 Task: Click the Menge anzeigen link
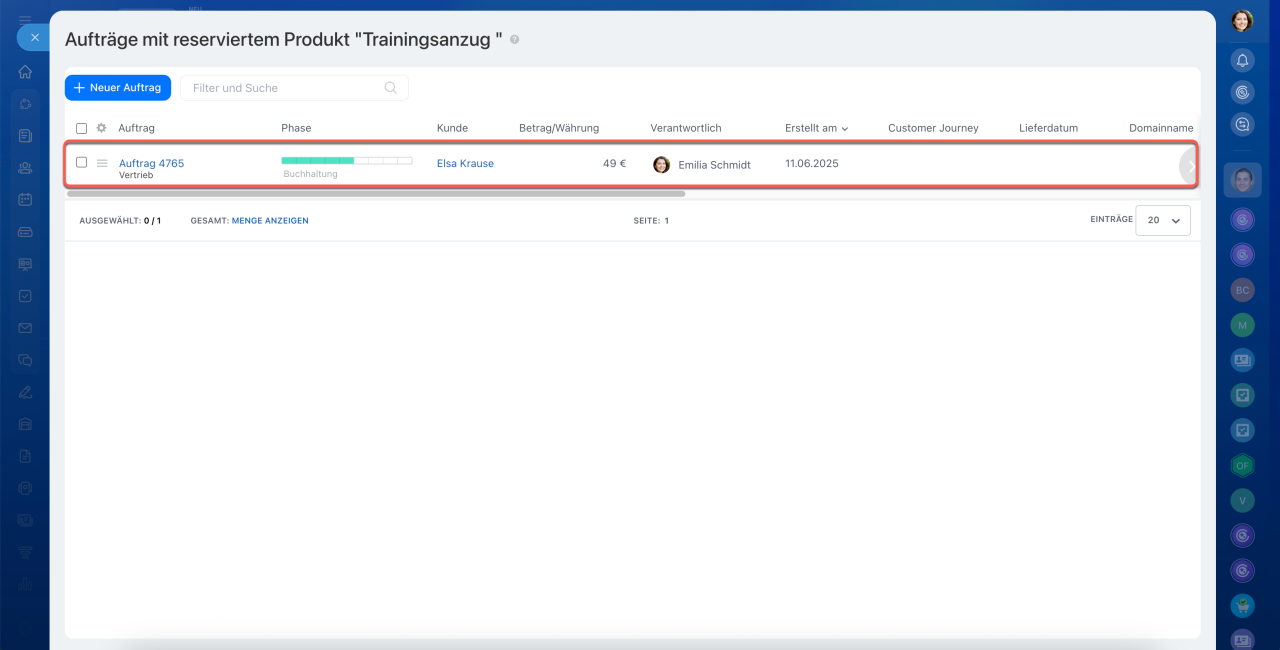(x=270, y=220)
